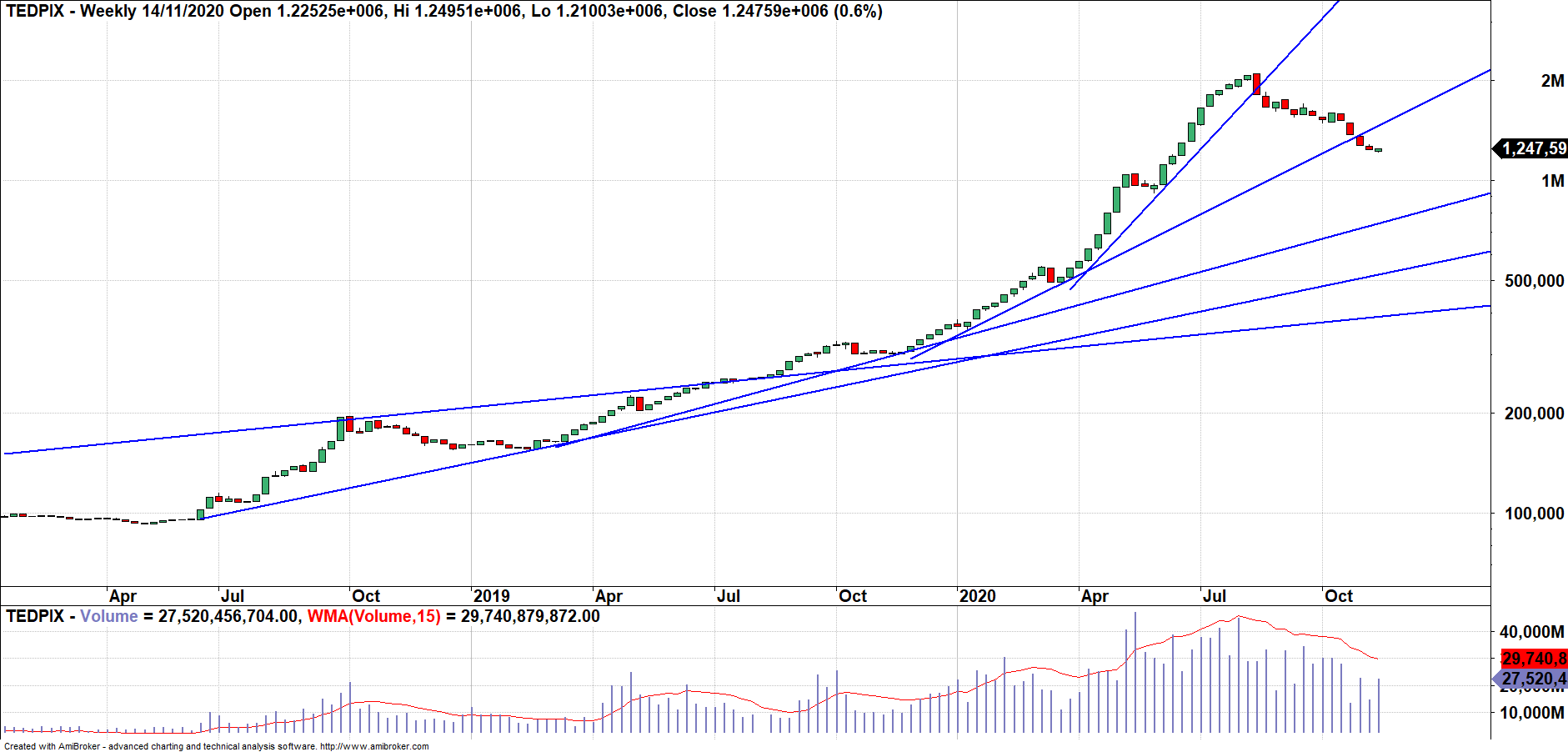Click the 10,000M volume axis label
The height and width of the screenshot is (752, 1568).
[1531, 713]
